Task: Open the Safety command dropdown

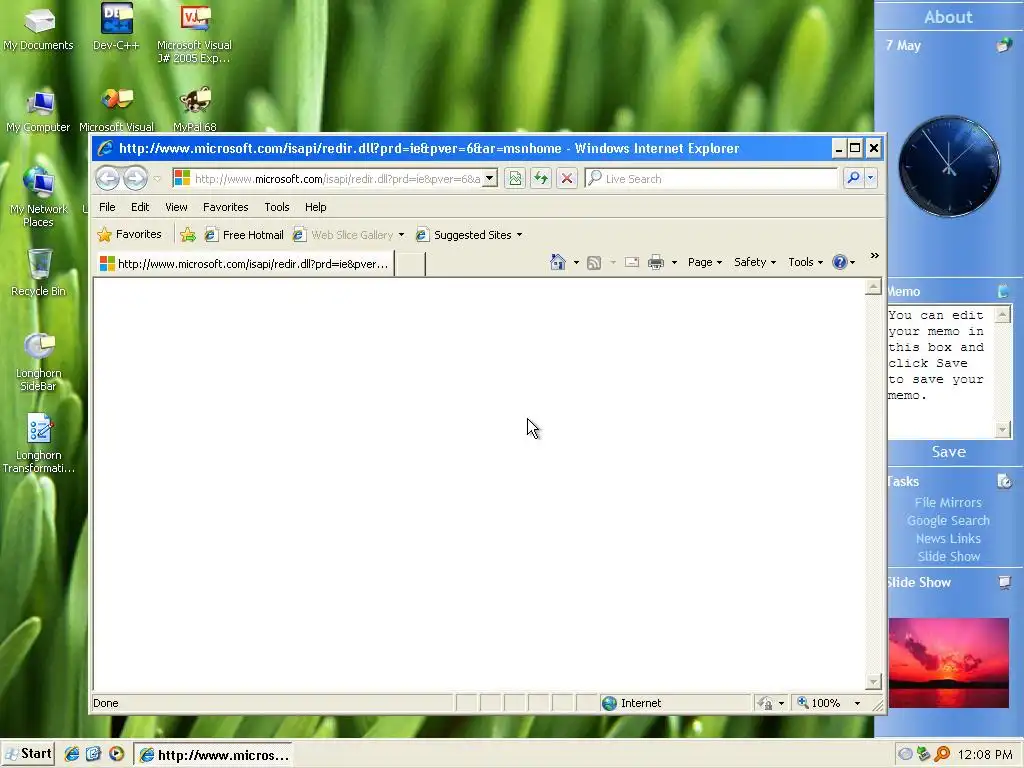Action: (x=754, y=262)
